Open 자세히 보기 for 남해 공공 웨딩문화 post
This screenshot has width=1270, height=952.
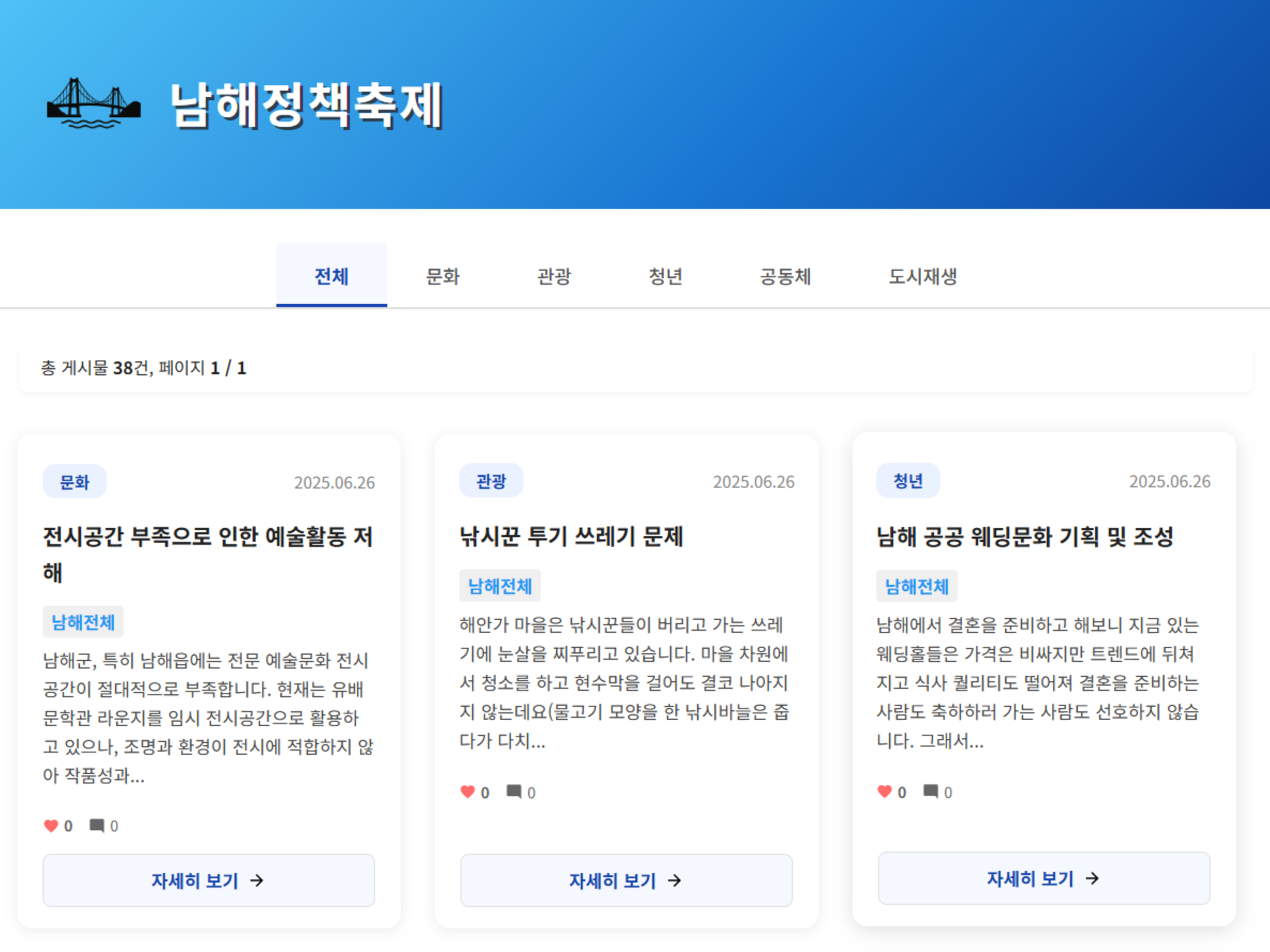[x=1044, y=878]
